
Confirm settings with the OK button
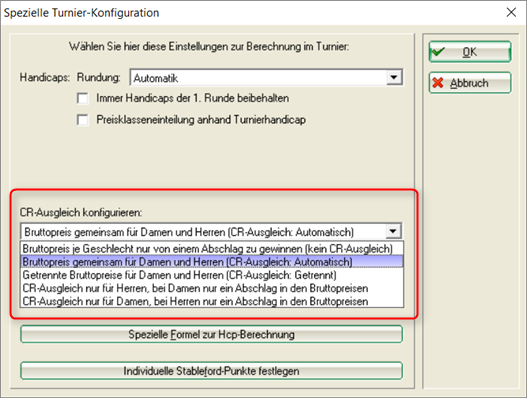click(x=470, y=52)
